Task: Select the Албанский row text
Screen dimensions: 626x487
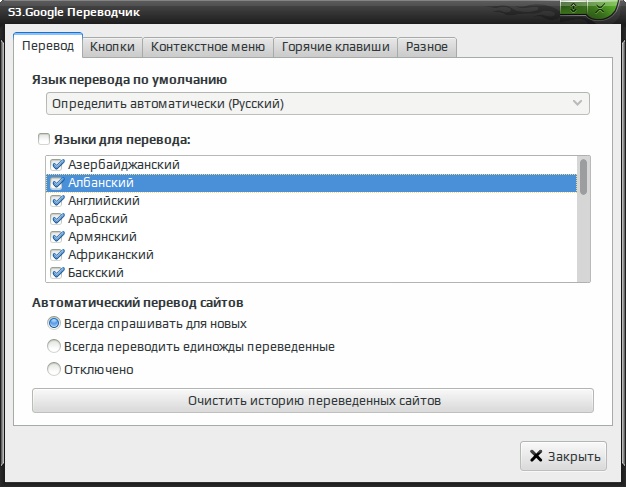Action: click(x=101, y=183)
